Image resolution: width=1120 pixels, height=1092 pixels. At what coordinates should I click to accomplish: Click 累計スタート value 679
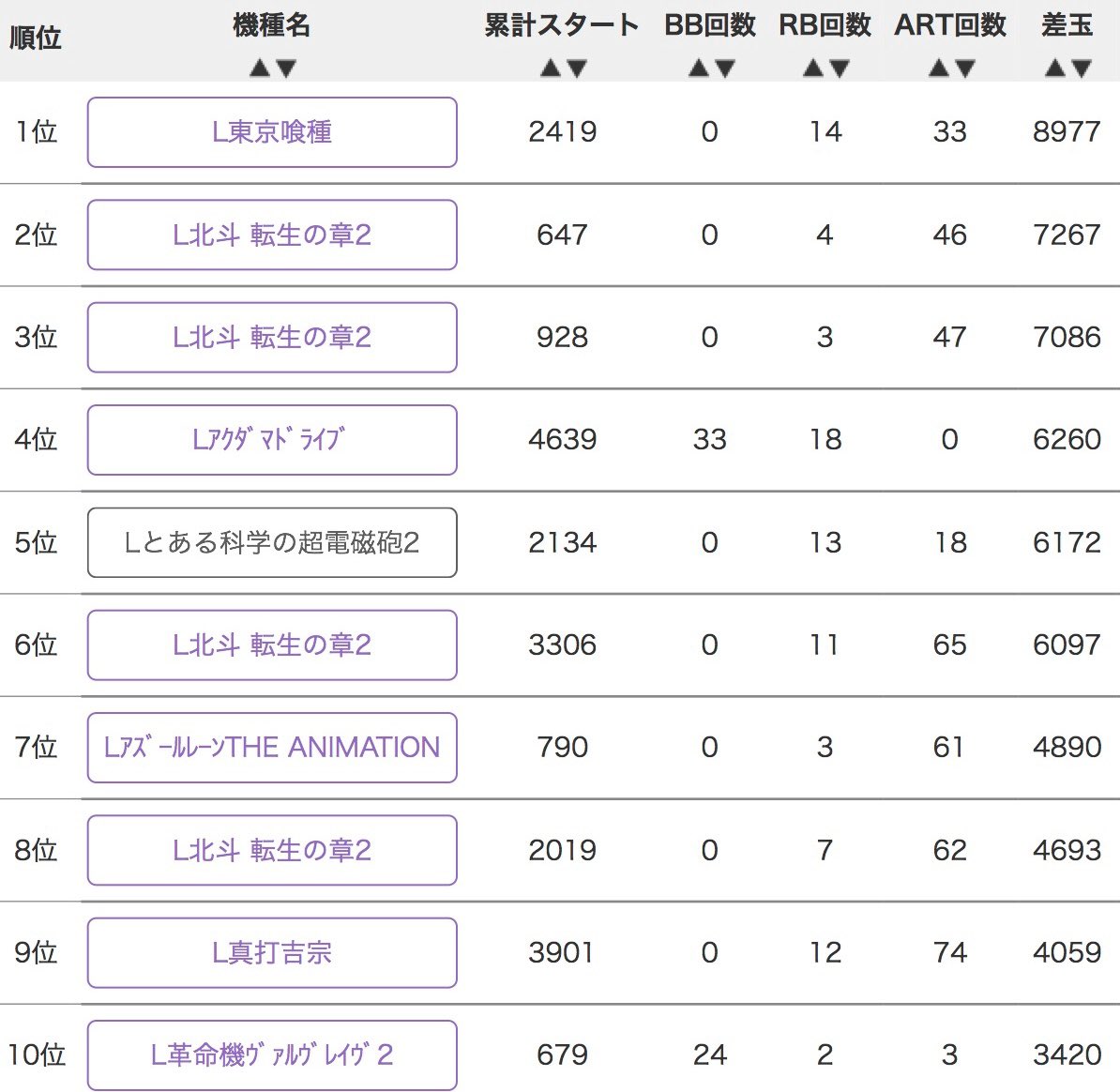pyautogui.click(x=563, y=1054)
